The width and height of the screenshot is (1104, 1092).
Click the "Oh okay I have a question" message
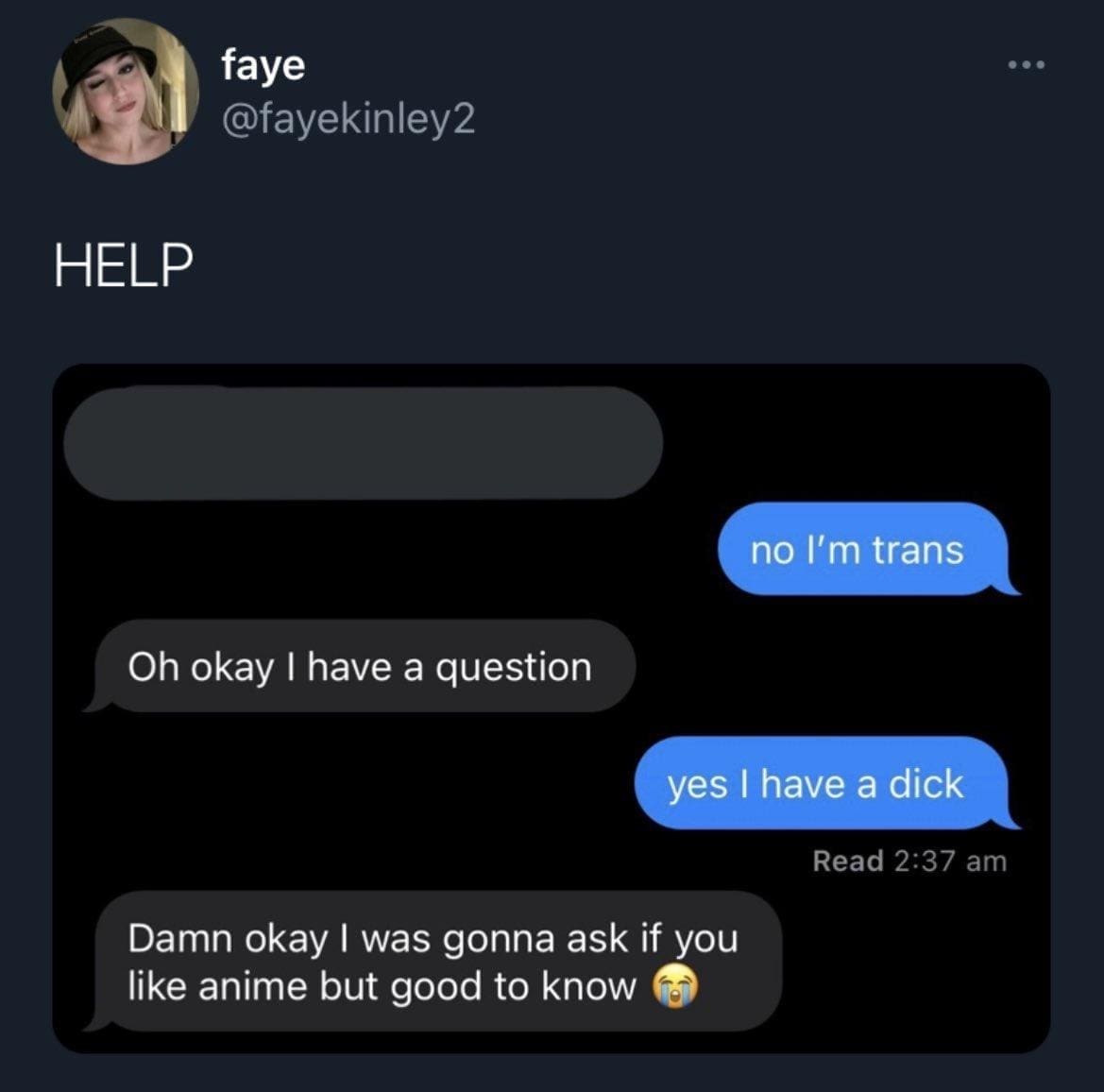click(360, 667)
